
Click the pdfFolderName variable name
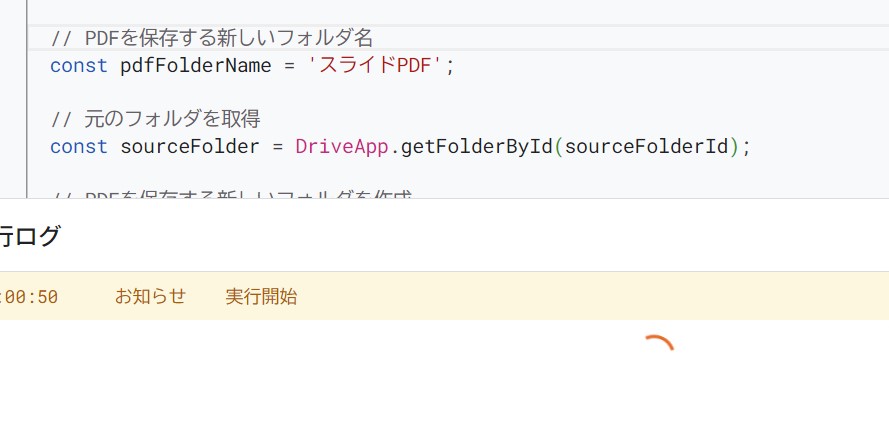click(x=195, y=66)
